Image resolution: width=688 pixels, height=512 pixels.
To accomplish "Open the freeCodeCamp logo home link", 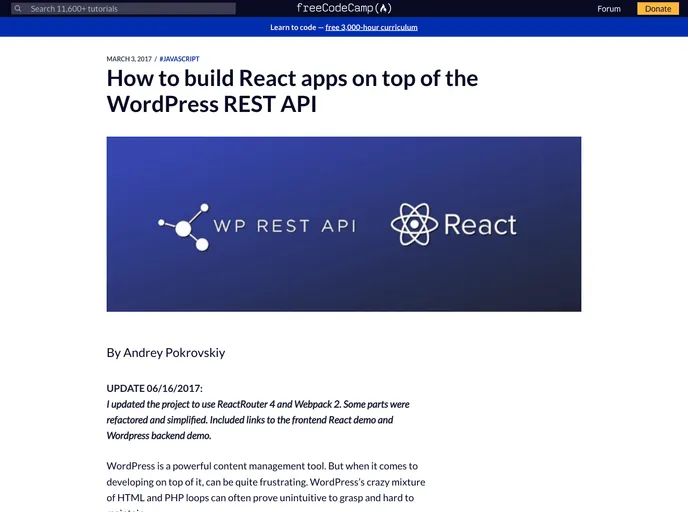I will pyautogui.click(x=344, y=8).
